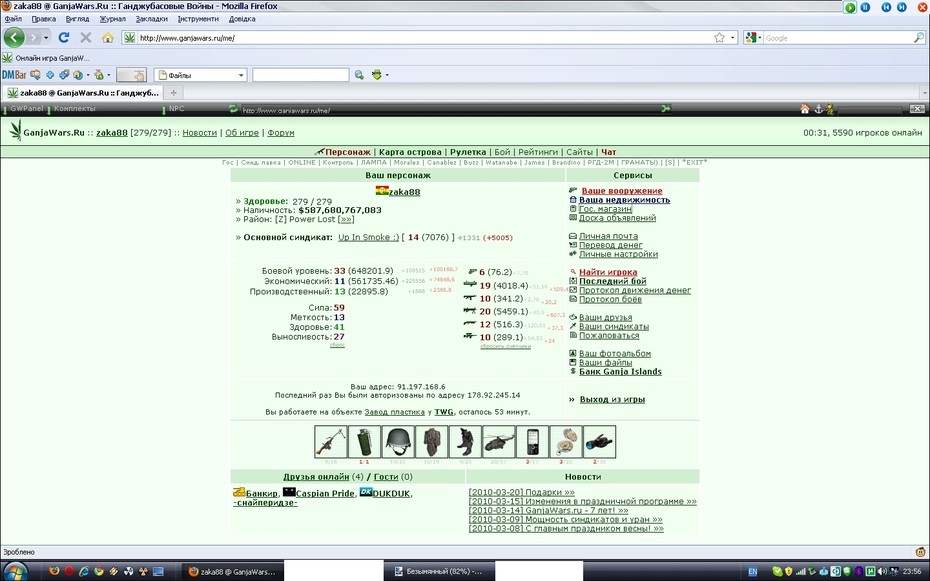Click the house icon on GWPanel bar
The height and width of the screenshot is (581, 930).
coord(805,109)
